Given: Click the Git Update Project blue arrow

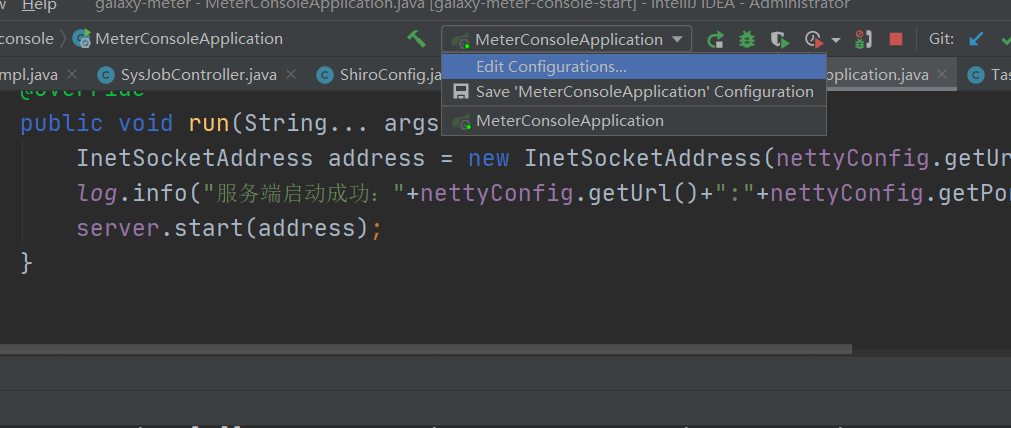Looking at the screenshot, I should (976, 39).
